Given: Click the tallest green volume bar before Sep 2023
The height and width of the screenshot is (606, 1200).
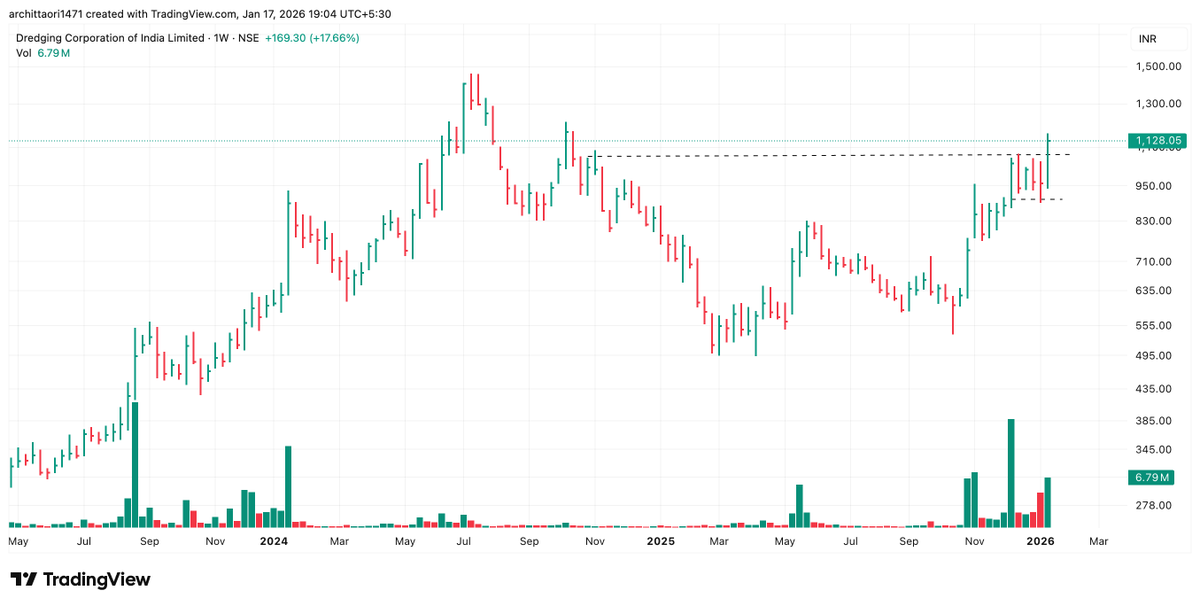Looking at the screenshot, I should point(135,465).
